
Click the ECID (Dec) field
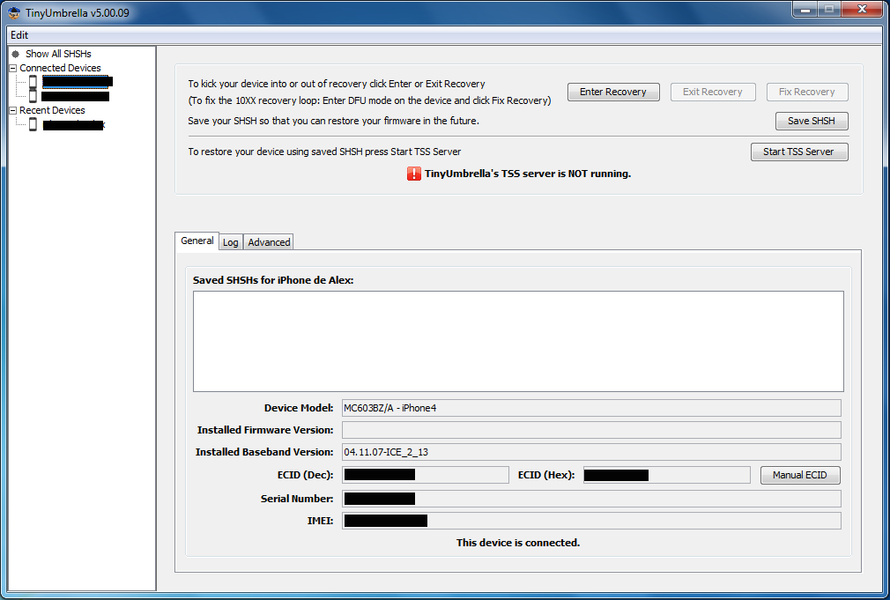tap(425, 475)
